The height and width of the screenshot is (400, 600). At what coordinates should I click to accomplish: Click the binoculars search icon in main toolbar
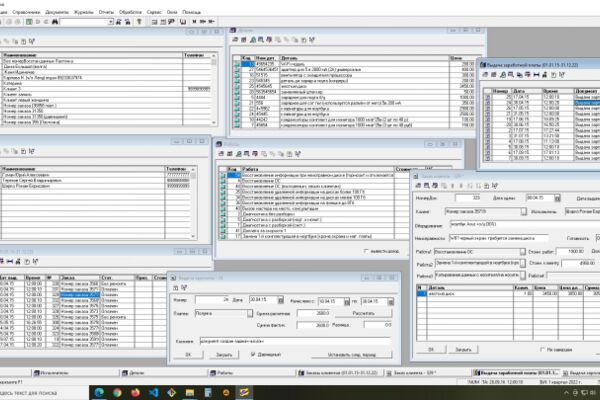[55, 22]
